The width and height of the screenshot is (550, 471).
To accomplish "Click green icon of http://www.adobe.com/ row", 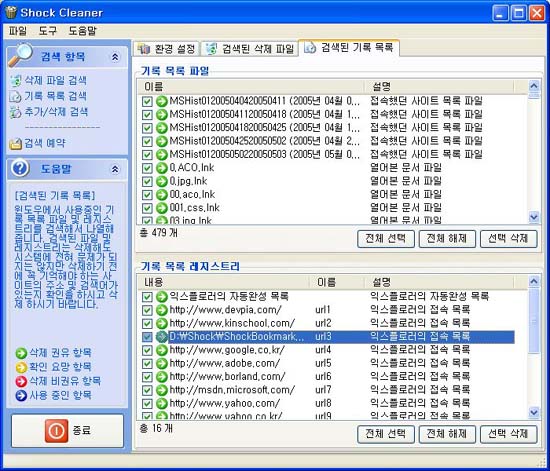I will click(162, 363).
